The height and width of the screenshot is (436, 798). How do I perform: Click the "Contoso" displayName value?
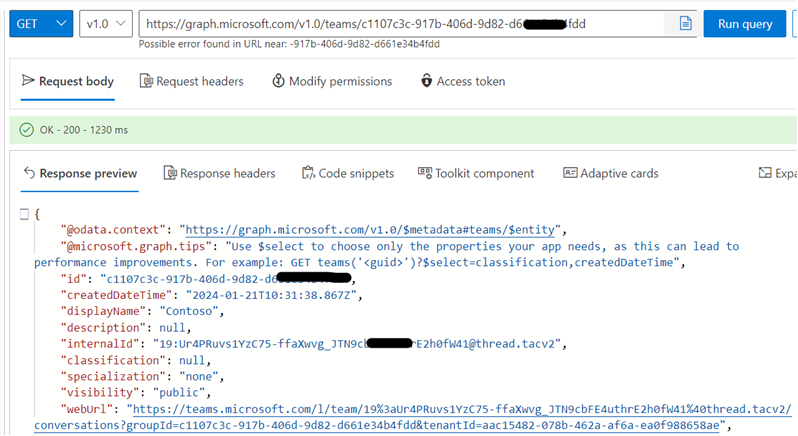189,311
